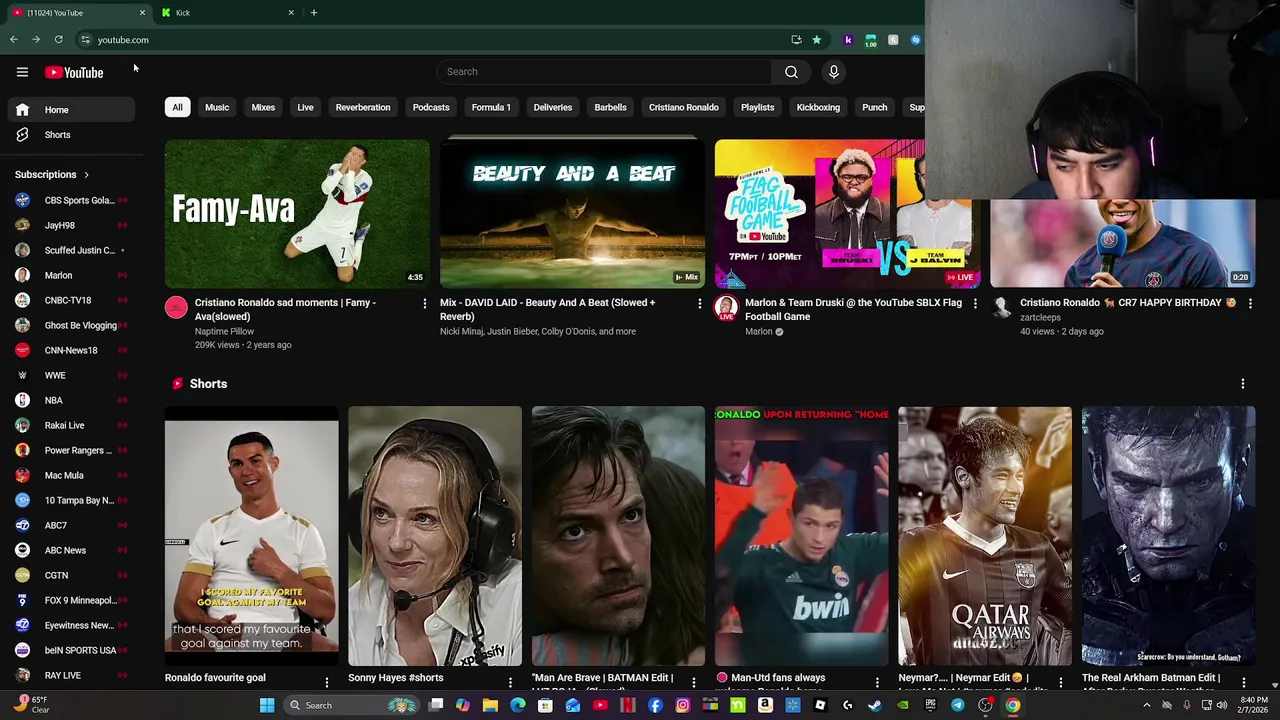Click the zartcleeps channel name

pyautogui.click(x=1040, y=317)
